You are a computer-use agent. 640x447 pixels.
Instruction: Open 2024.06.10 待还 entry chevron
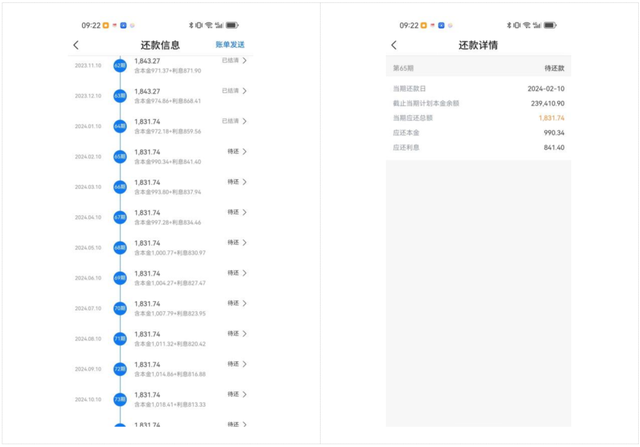pyautogui.click(x=244, y=273)
